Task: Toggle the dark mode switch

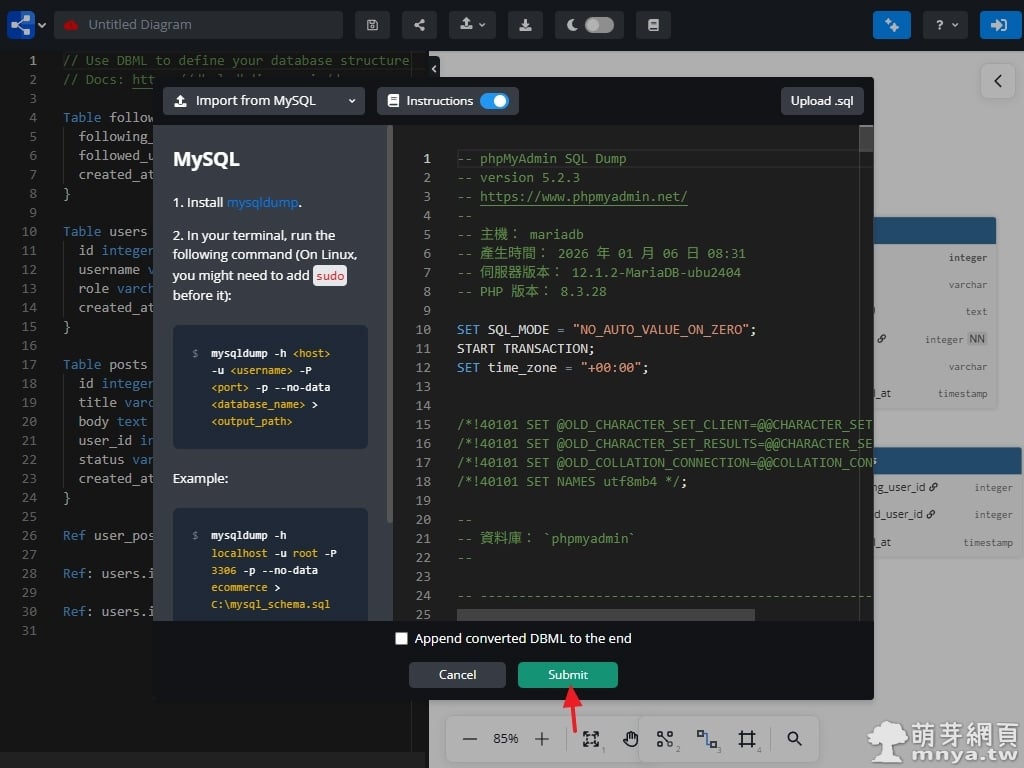Action: (598, 25)
